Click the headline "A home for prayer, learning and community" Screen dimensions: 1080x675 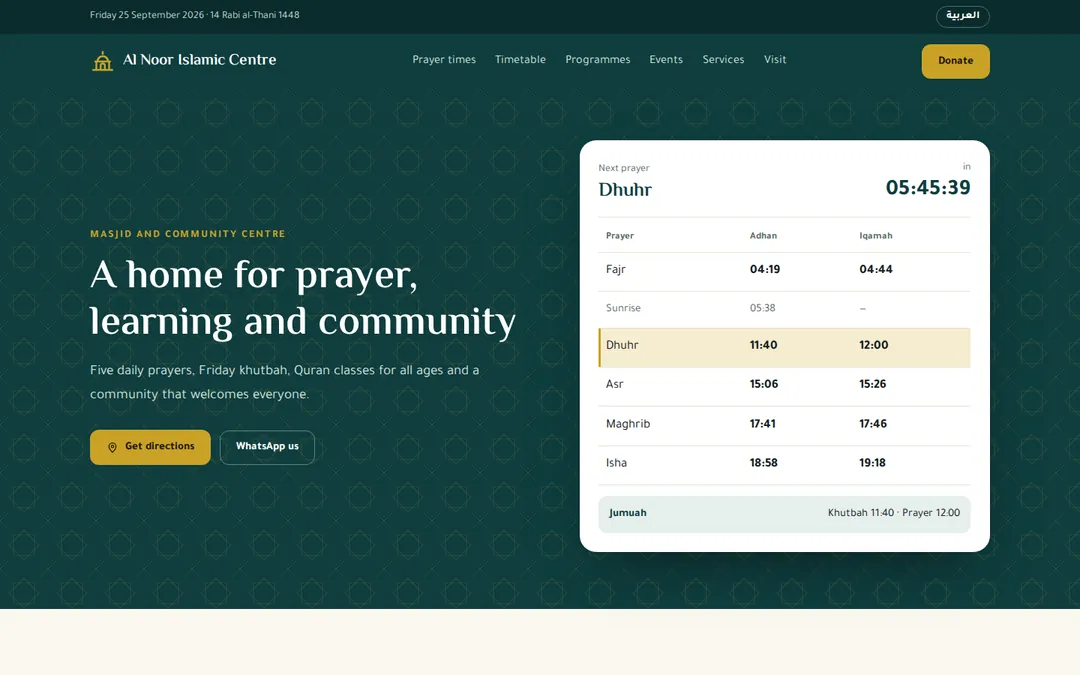tap(303, 298)
